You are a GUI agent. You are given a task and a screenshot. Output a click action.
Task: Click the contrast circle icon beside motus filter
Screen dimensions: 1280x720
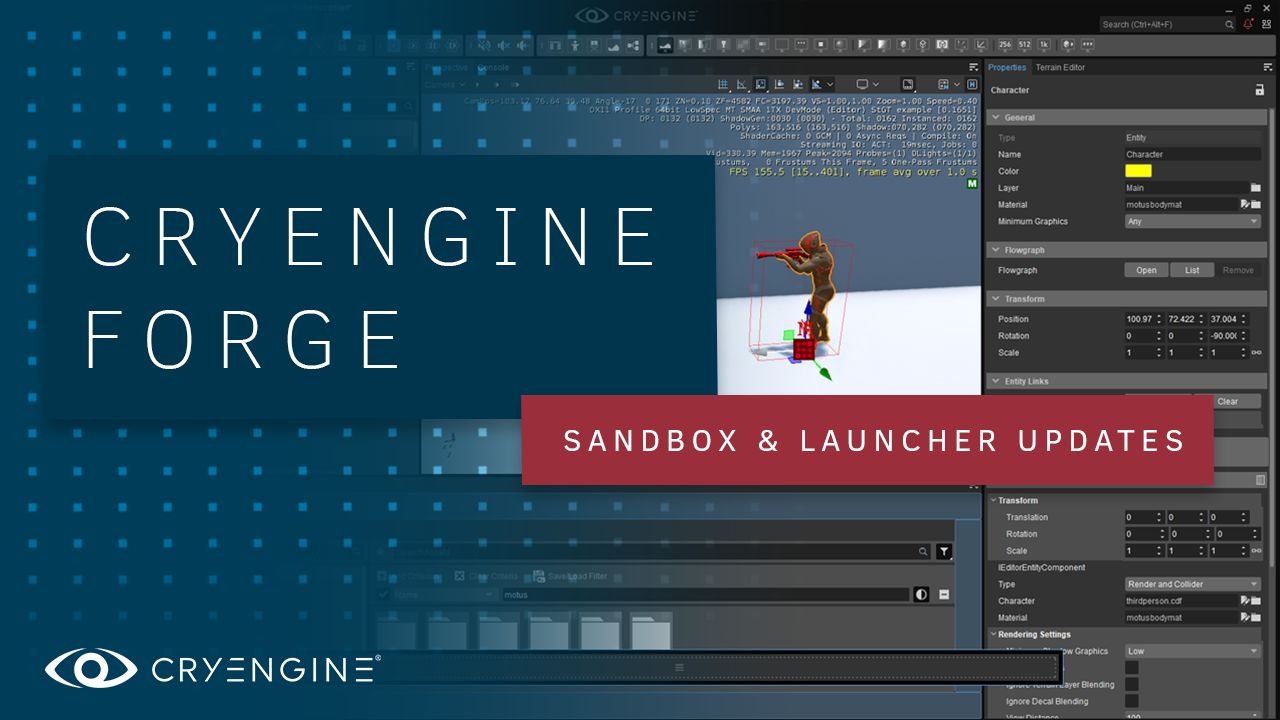pyautogui.click(x=921, y=594)
